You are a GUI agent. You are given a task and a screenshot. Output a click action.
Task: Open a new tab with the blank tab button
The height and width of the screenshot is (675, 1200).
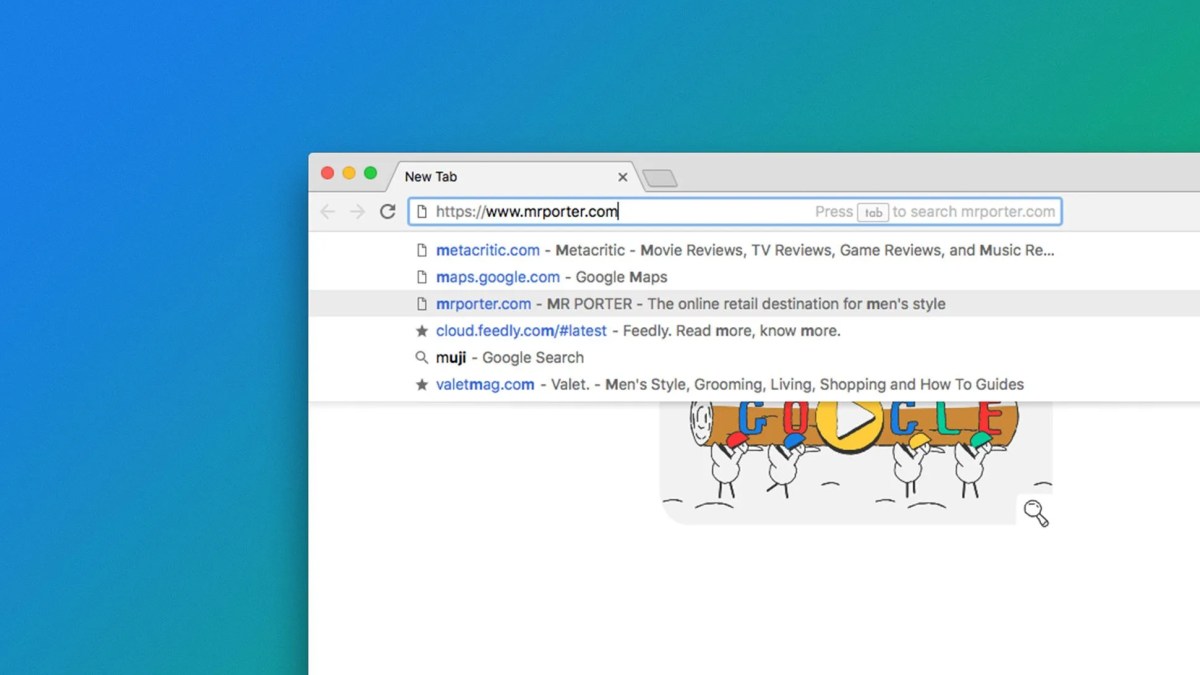(660, 178)
